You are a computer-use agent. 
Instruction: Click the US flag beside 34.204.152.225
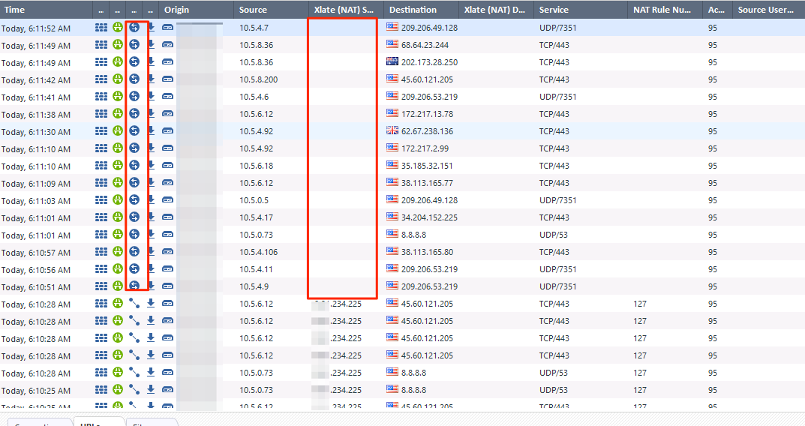tap(392, 217)
